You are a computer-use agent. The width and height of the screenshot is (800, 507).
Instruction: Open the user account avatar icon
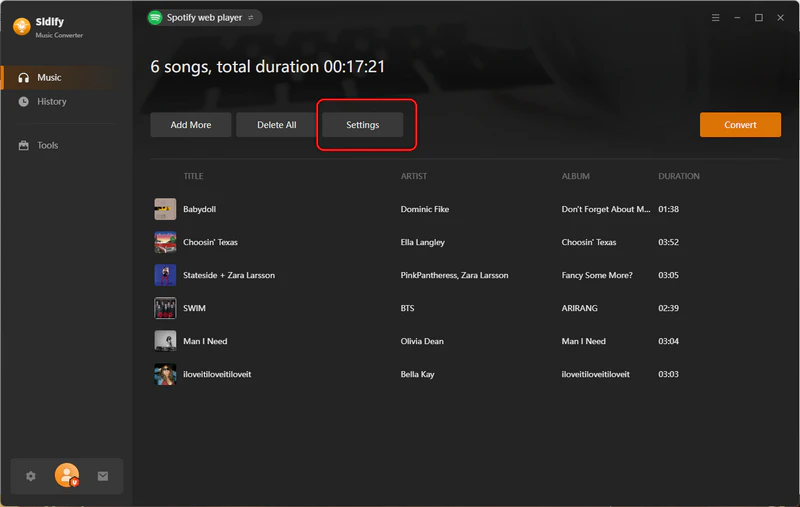(x=67, y=476)
